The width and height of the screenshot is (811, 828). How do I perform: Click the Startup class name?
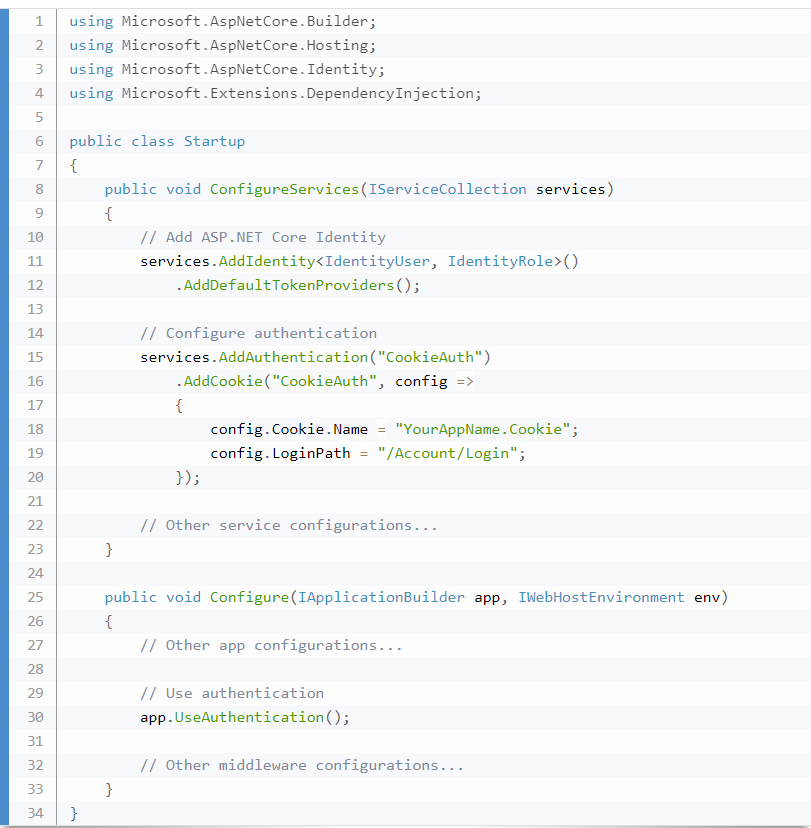coord(214,141)
